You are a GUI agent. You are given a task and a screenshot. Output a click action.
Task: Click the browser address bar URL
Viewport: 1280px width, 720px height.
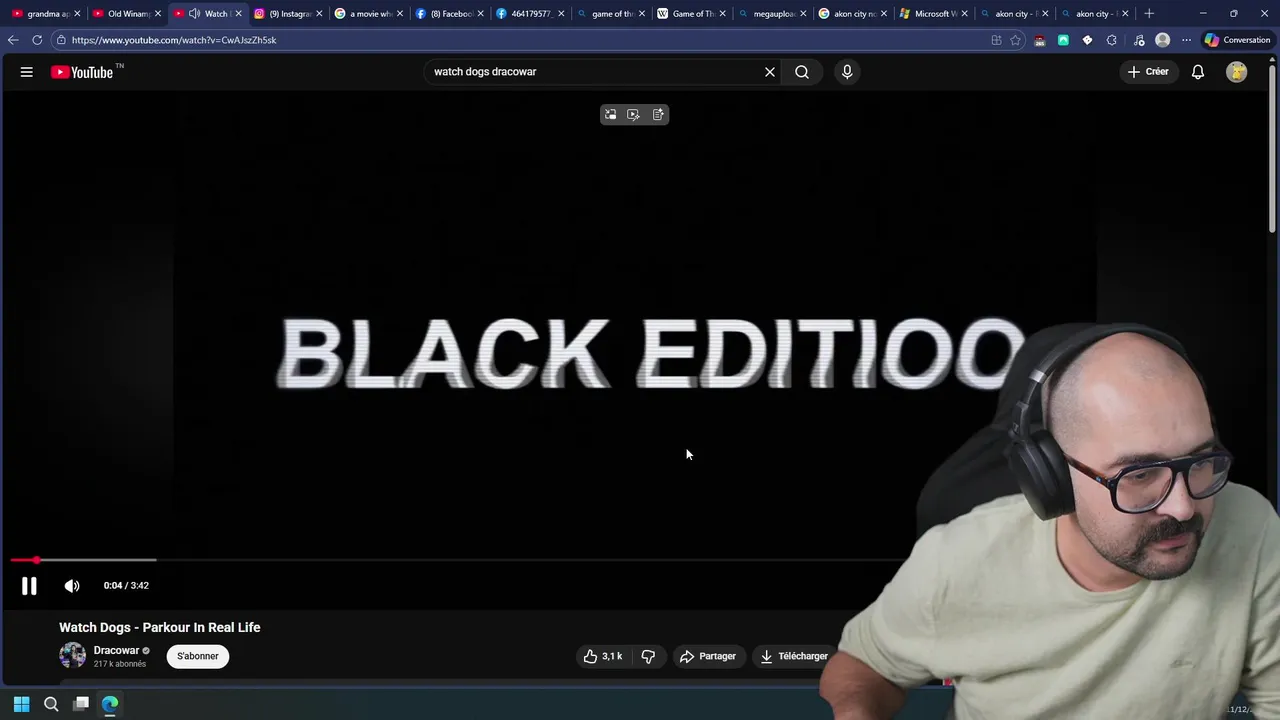click(174, 40)
